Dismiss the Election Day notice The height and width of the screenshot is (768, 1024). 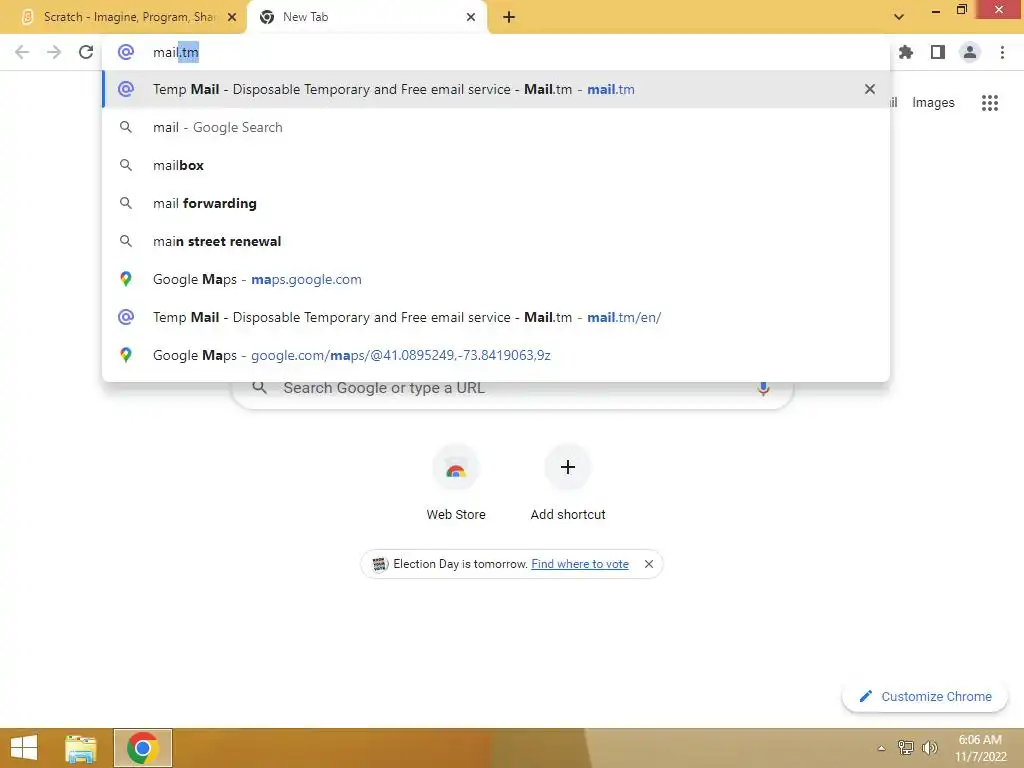tap(648, 564)
